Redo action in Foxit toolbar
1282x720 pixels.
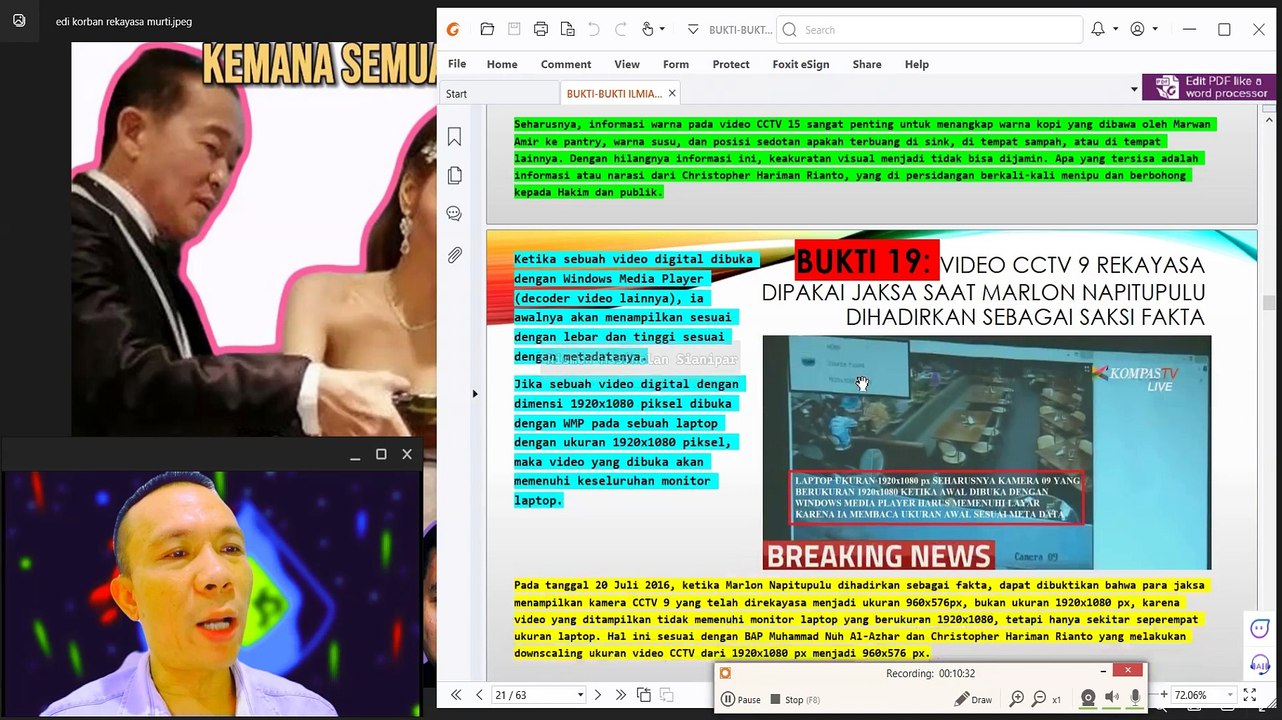coord(621,29)
